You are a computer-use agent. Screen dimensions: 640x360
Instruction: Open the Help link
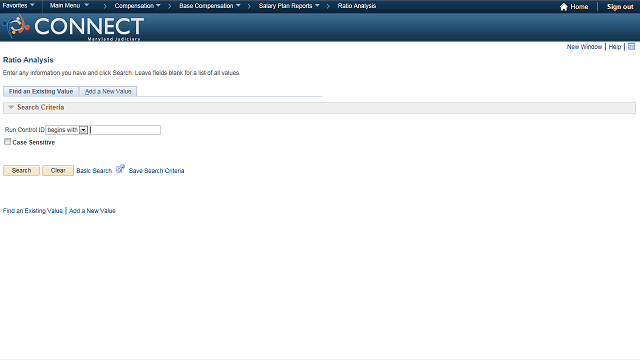click(615, 47)
